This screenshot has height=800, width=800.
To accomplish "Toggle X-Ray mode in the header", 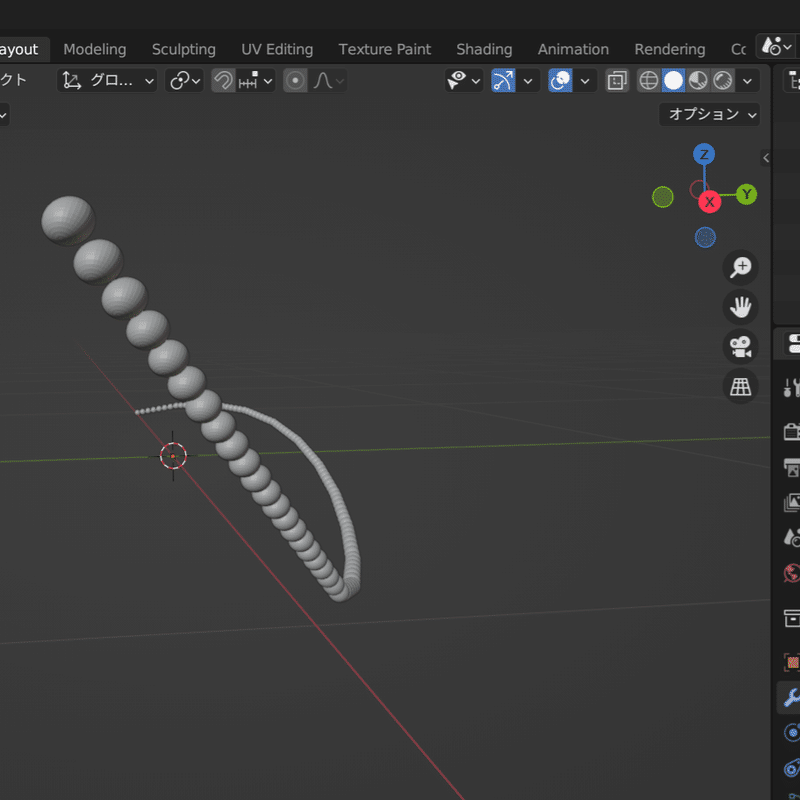I will pyautogui.click(x=616, y=81).
